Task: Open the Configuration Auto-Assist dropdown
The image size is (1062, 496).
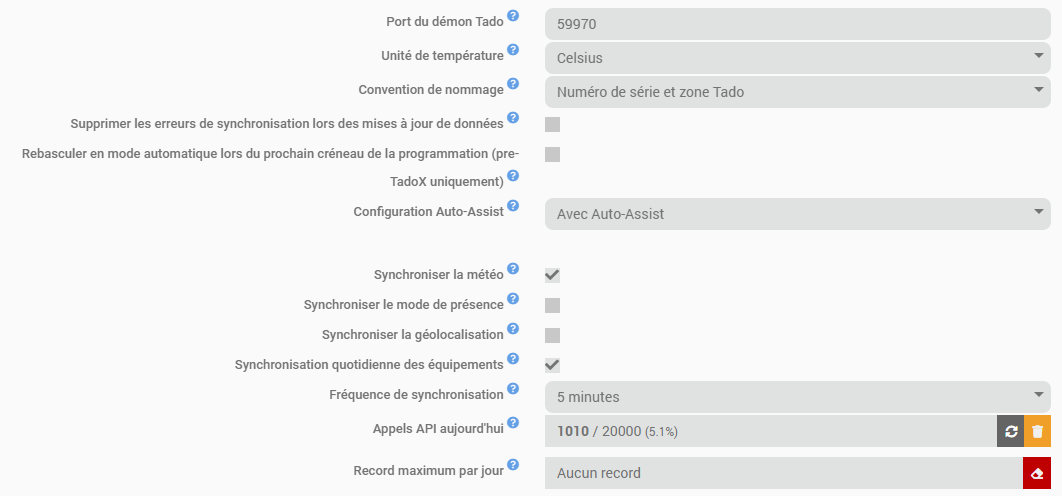Action: tap(797, 214)
